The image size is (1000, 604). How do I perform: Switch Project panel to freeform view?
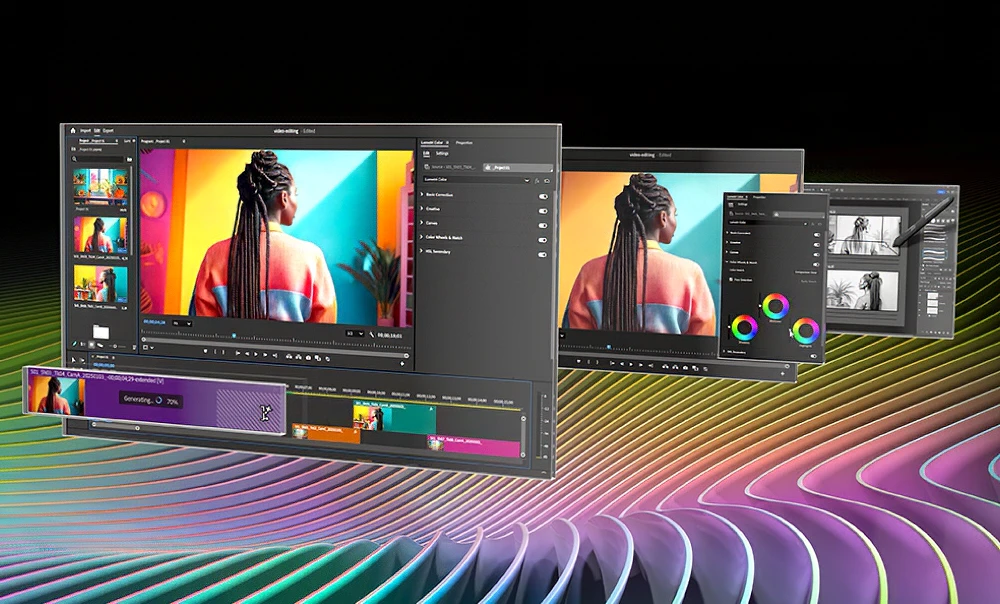click(x=99, y=345)
